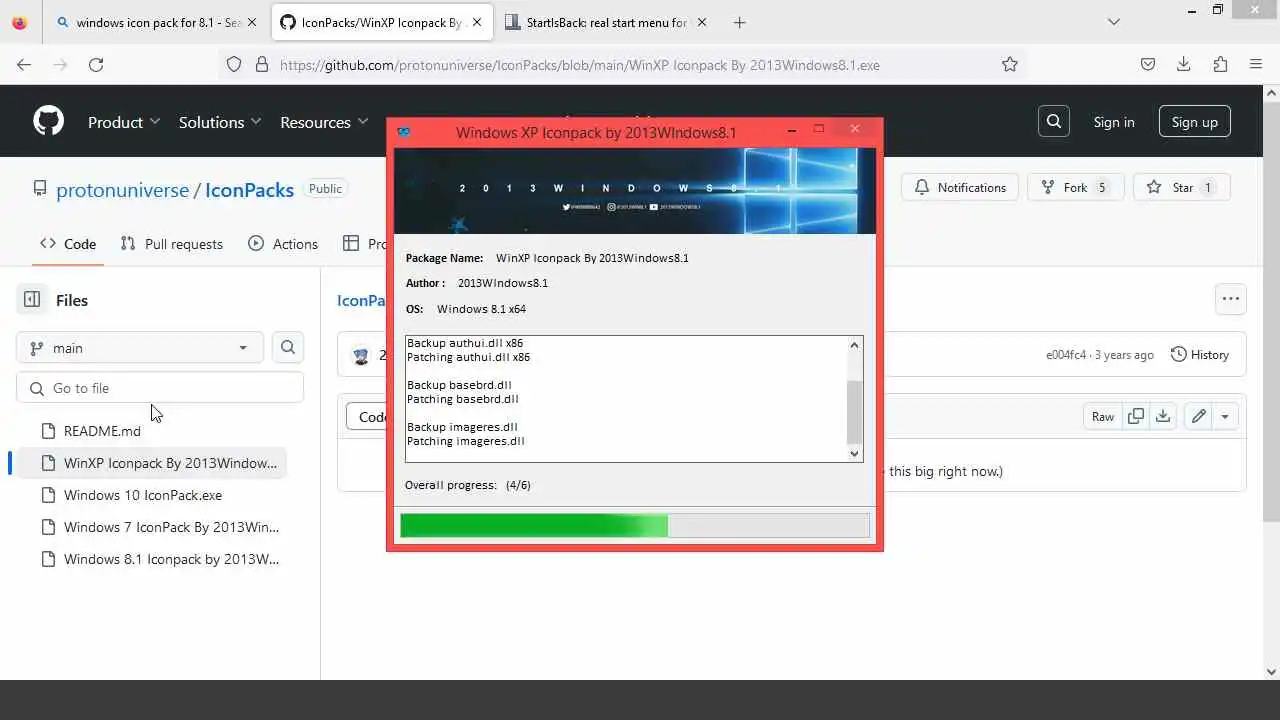Fork the repository
The image size is (1280, 720).
click(1075, 187)
